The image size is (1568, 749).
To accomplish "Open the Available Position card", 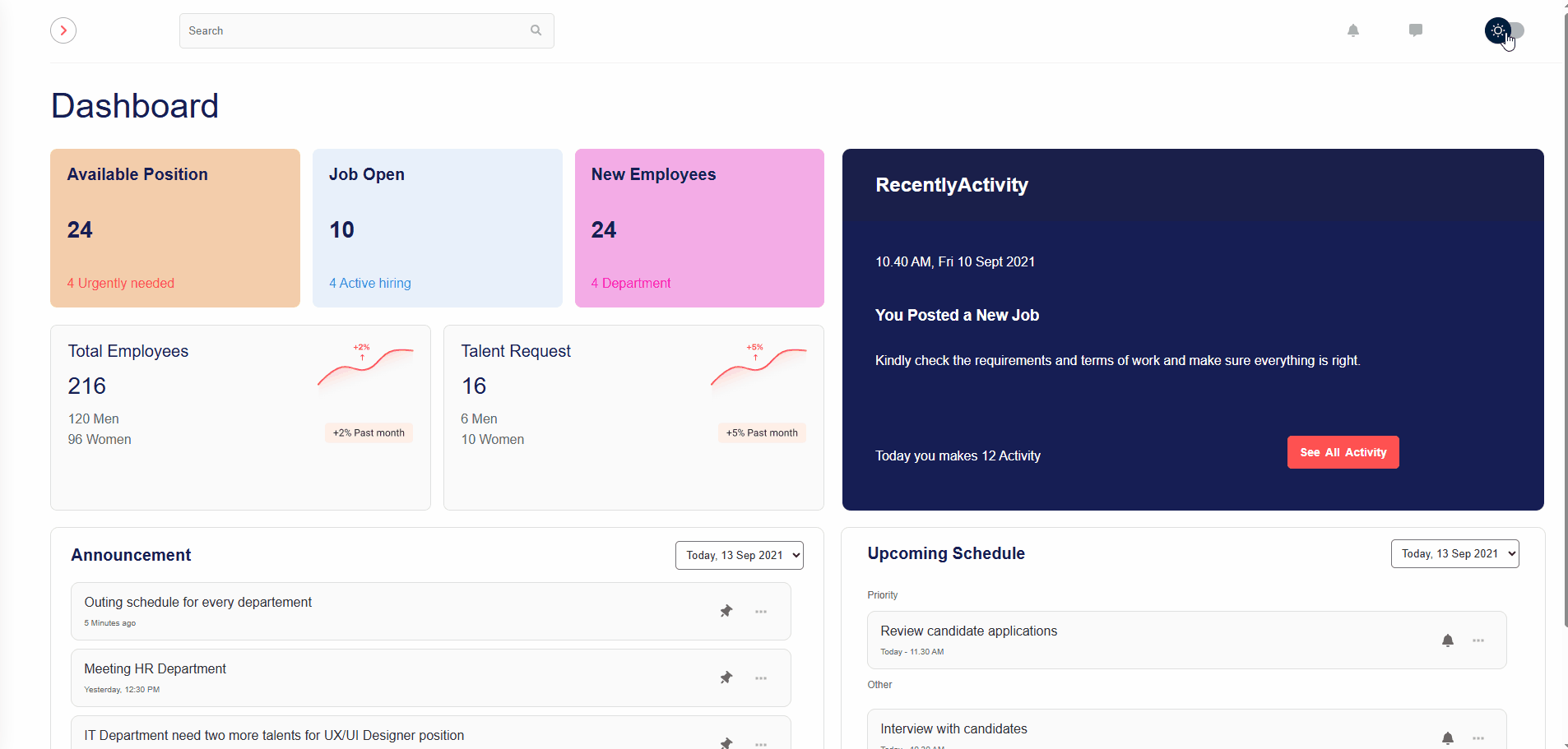I will [175, 228].
